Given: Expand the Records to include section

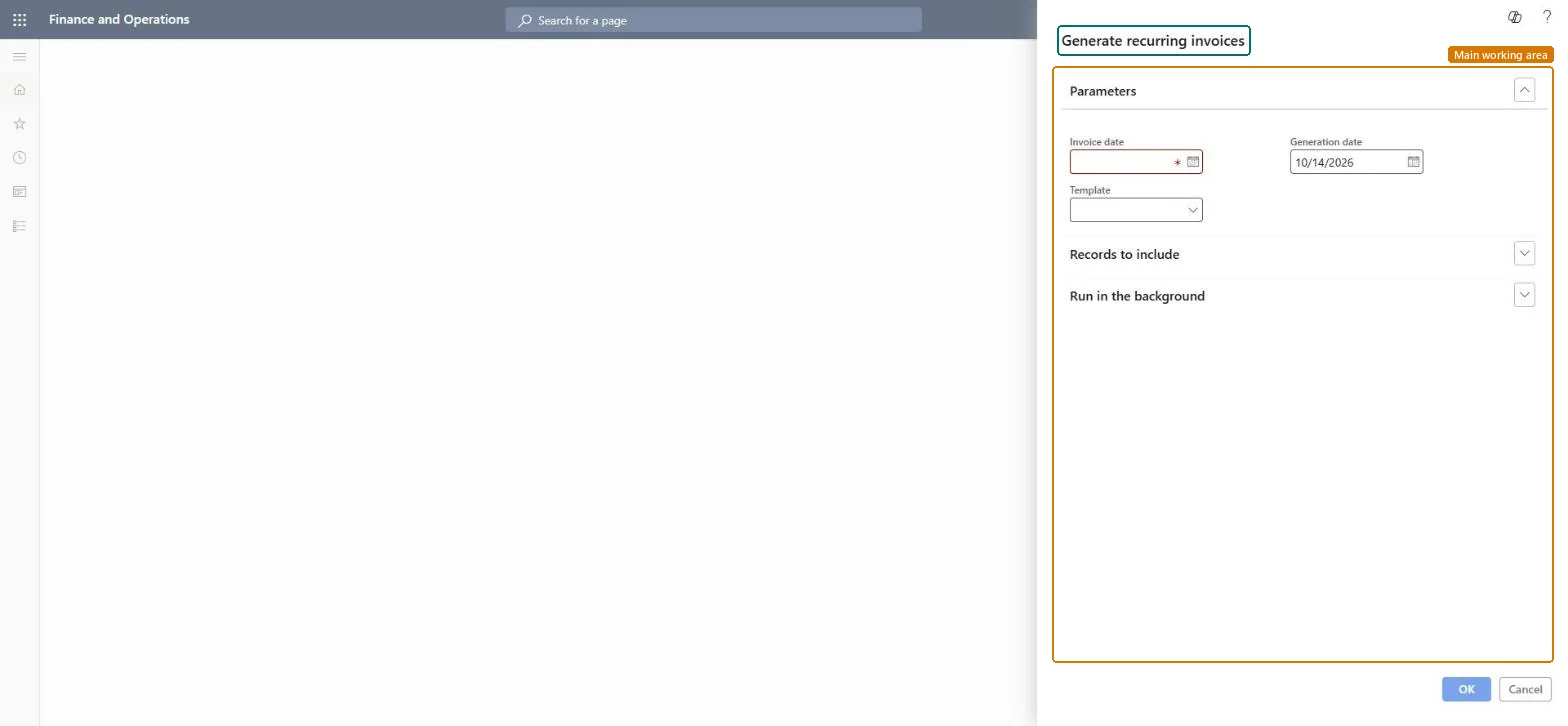Looking at the screenshot, I should pyautogui.click(x=1524, y=254).
